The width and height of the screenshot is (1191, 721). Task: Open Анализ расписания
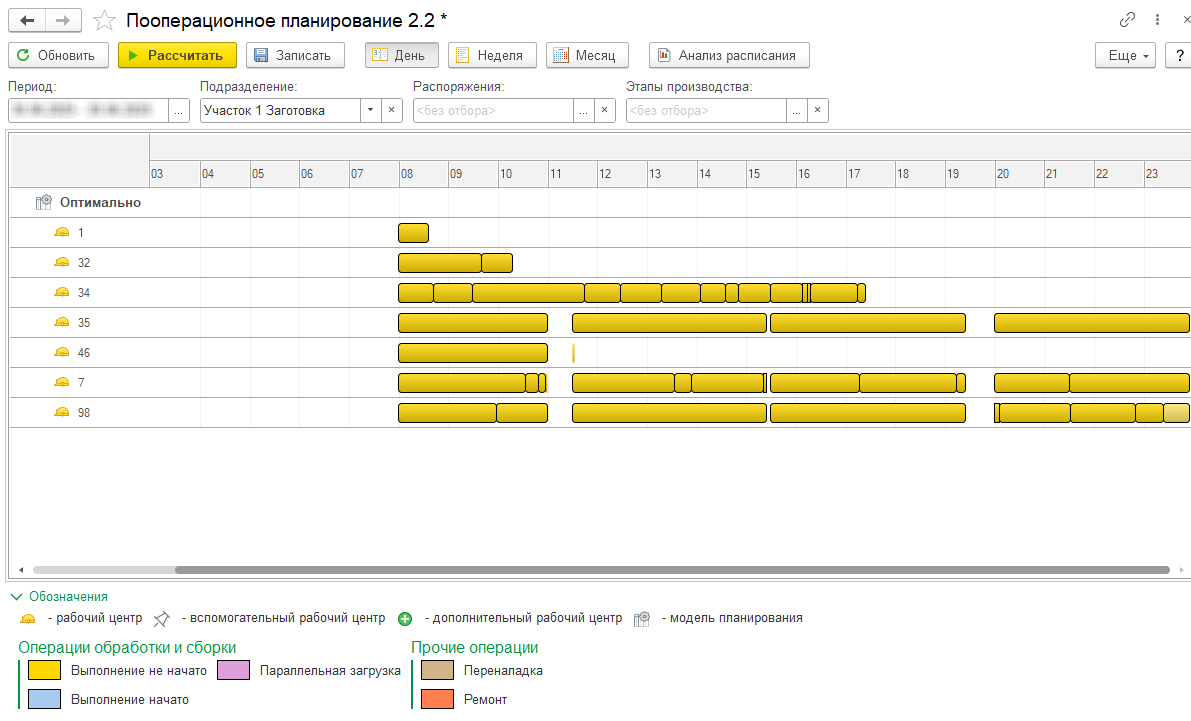pos(728,55)
